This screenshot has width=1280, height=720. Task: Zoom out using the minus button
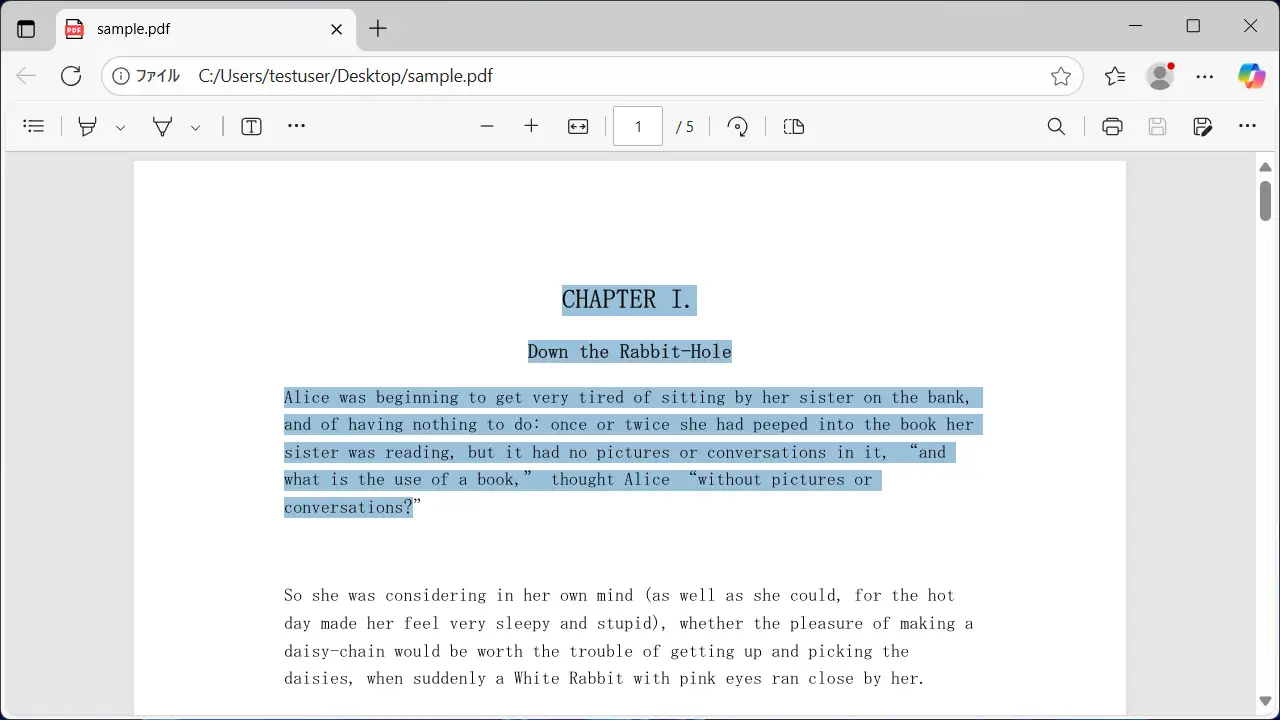tap(487, 126)
